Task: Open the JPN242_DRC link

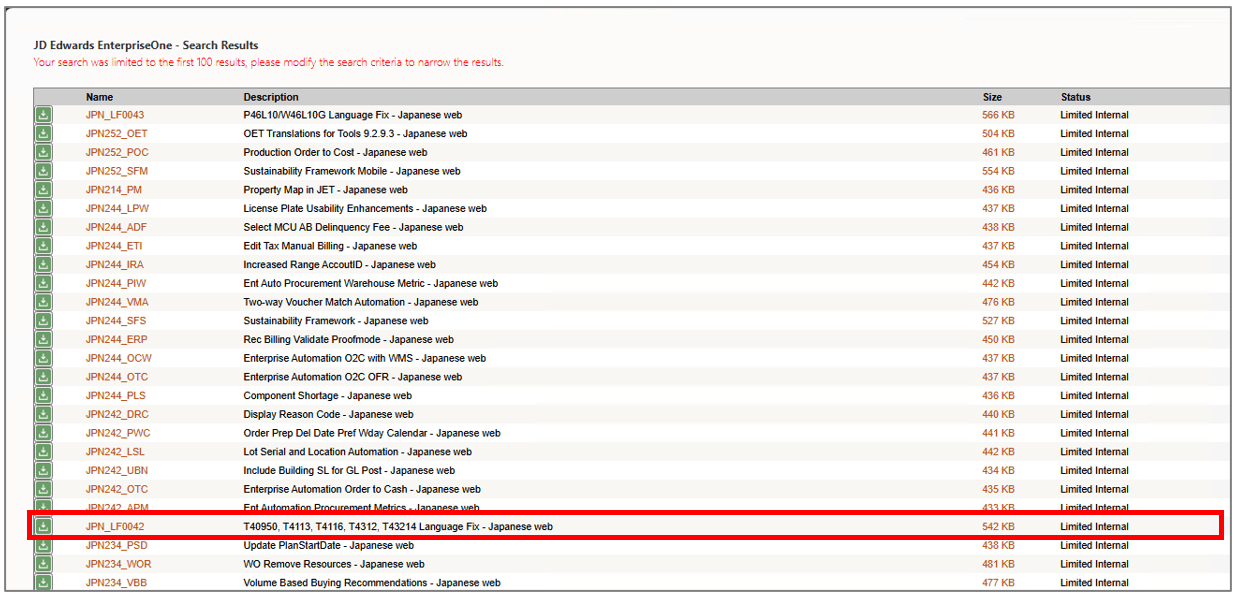Action: [118, 414]
